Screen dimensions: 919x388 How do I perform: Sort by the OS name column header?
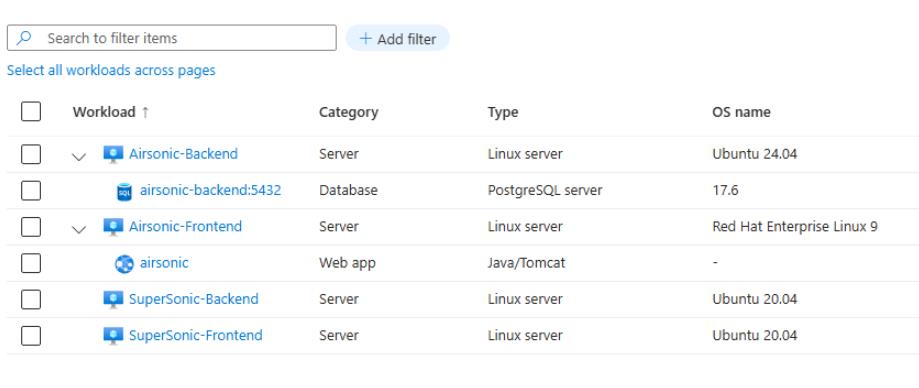coord(741,112)
